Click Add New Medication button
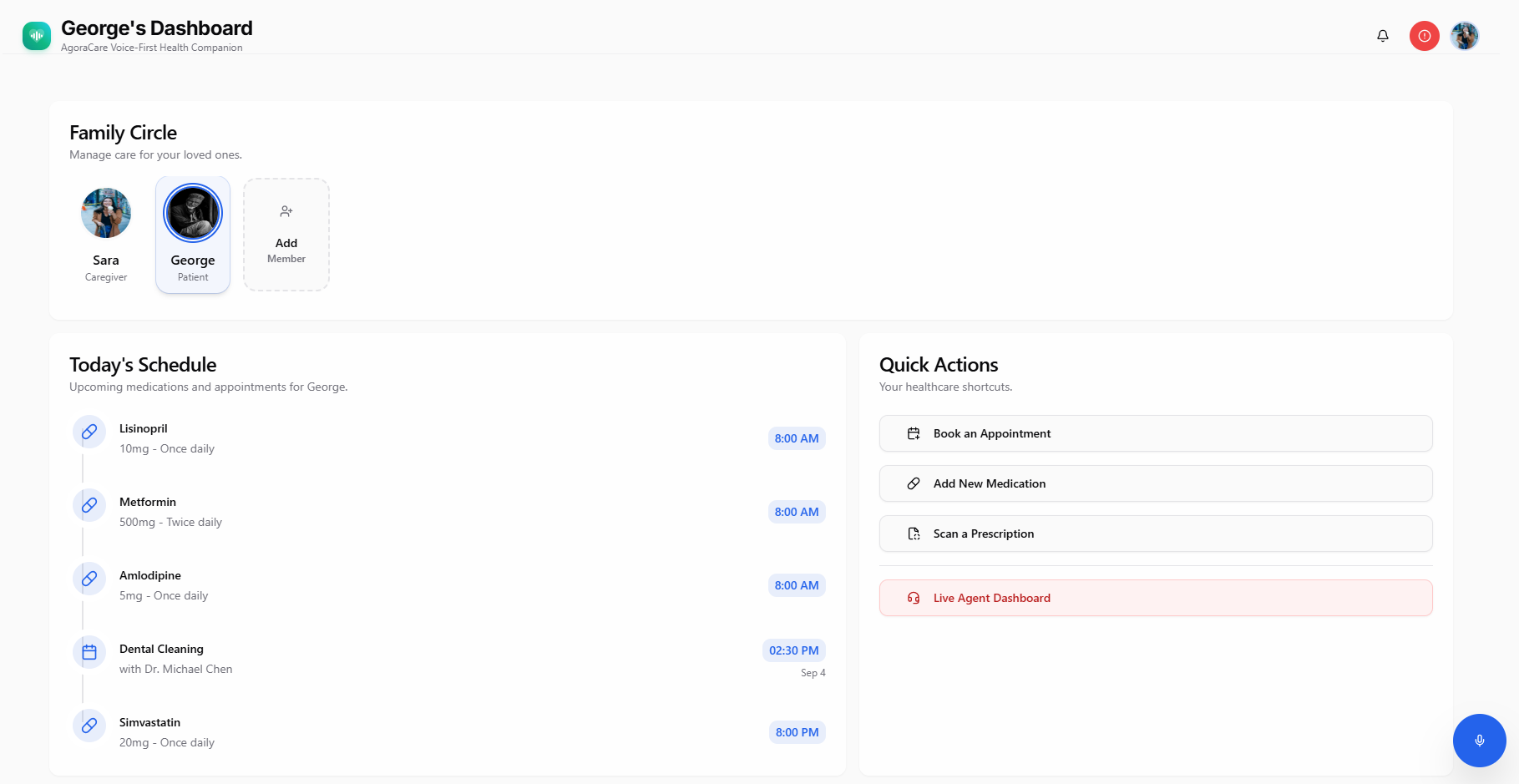The width and height of the screenshot is (1519, 784). coord(1156,483)
